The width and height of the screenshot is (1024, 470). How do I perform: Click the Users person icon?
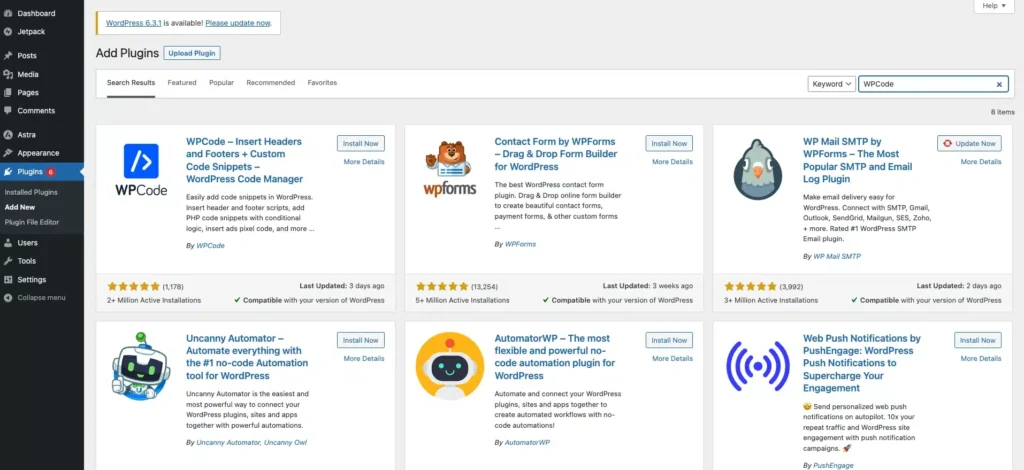(x=8, y=243)
